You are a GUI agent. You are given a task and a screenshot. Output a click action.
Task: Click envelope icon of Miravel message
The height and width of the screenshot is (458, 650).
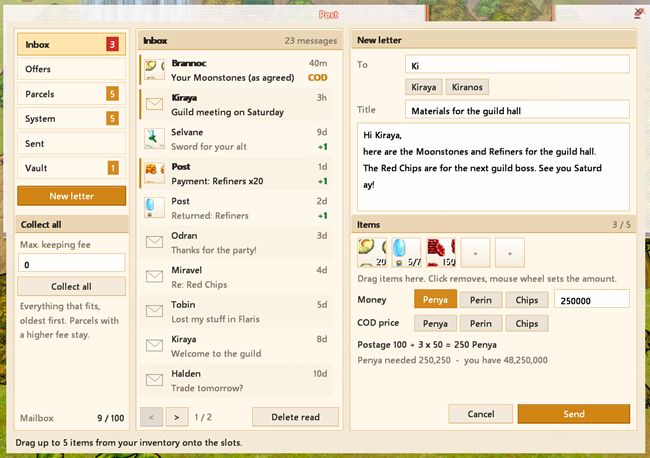[154, 276]
